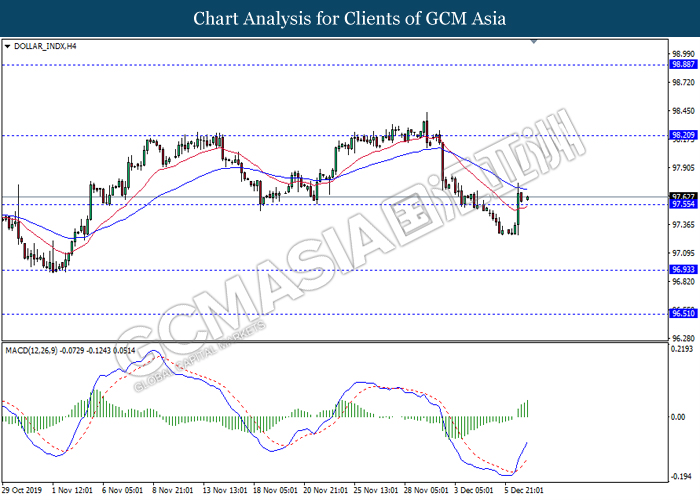Click the MACD(12,26,9) indicator label
The width and height of the screenshot is (700, 500).
[38, 351]
